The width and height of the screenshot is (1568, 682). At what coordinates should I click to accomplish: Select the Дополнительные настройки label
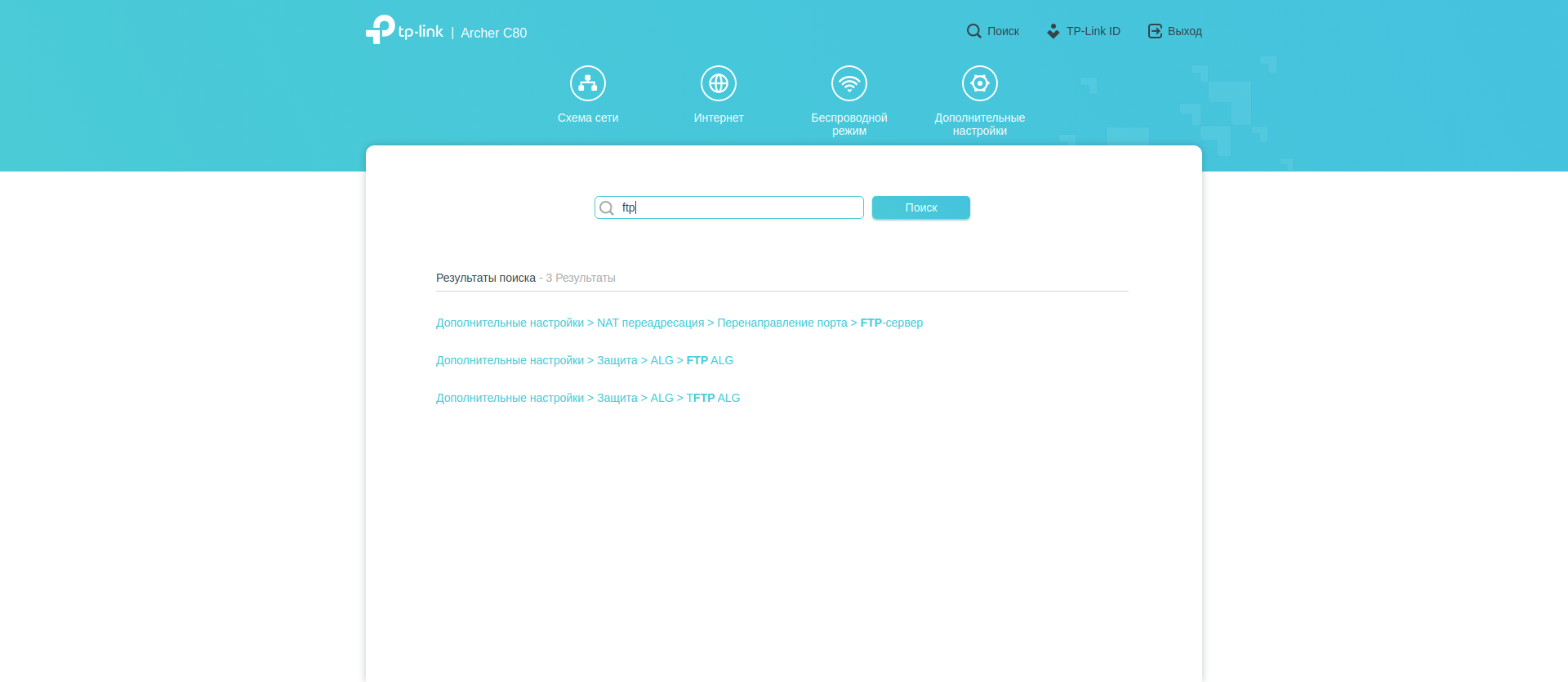980,124
